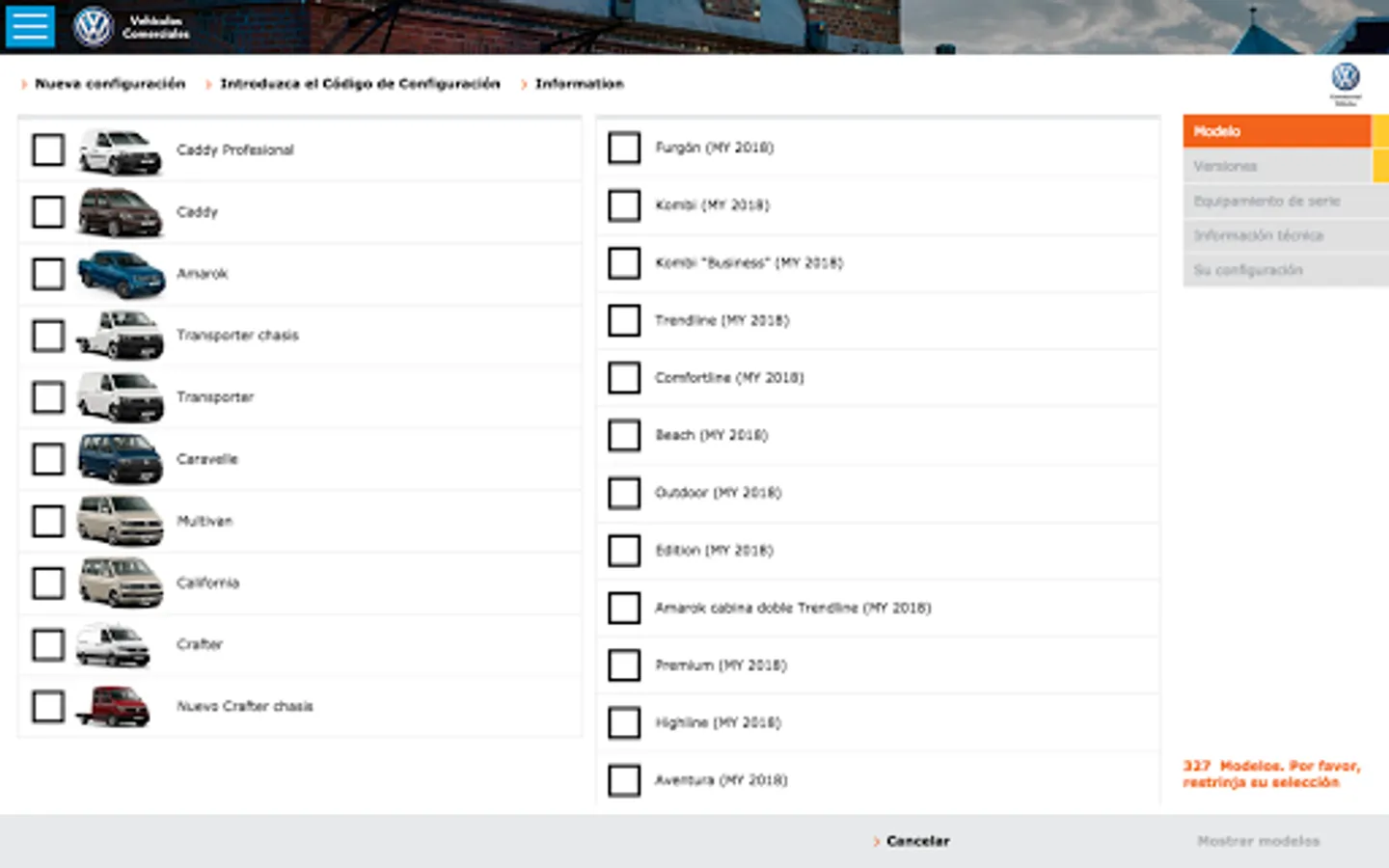
Task: Check Amarok cabina doble Trendline checkbox
Action: click(624, 608)
